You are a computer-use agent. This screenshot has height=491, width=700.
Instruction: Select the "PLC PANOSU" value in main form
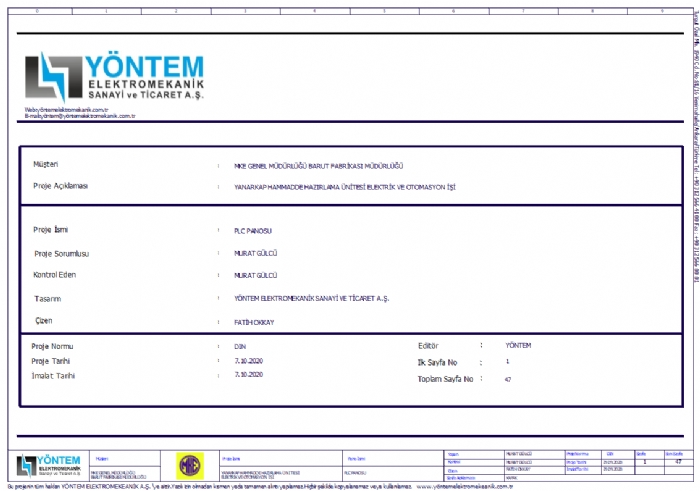pos(253,231)
